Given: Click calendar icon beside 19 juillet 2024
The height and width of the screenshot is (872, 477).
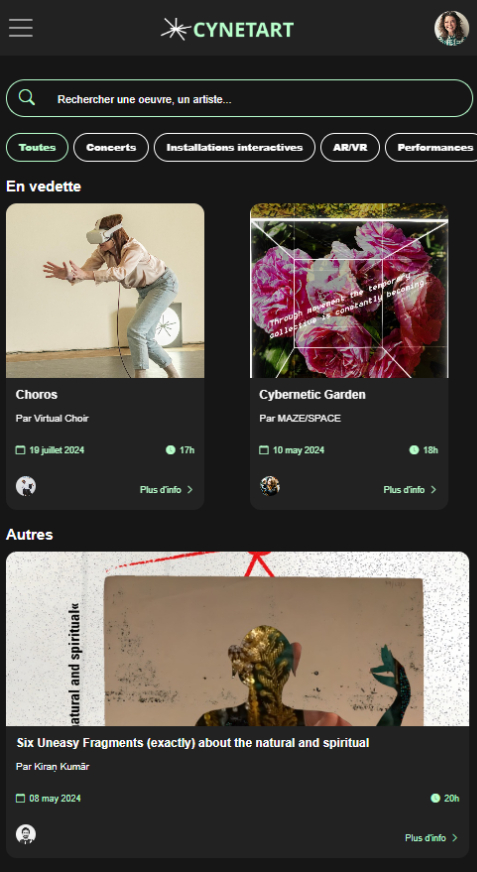Looking at the screenshot, I should pos(21,450).
